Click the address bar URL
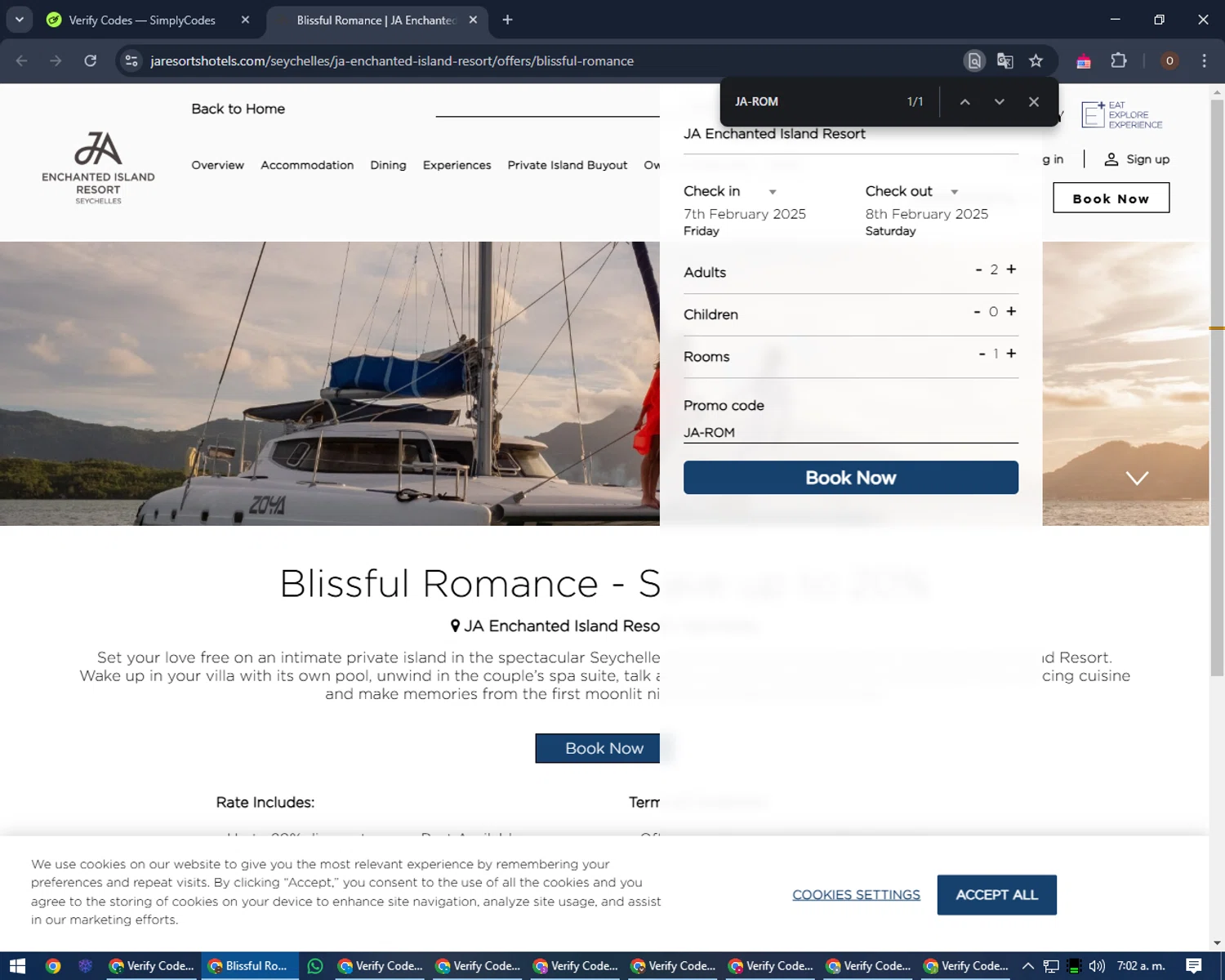 [x=392, y=61]
